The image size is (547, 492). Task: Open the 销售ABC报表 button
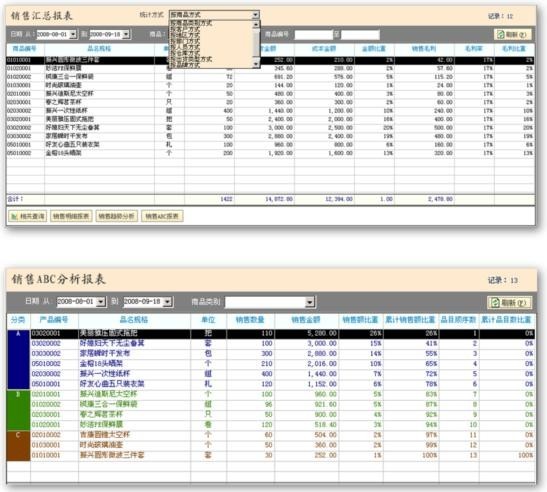click(x=162, y=216)
